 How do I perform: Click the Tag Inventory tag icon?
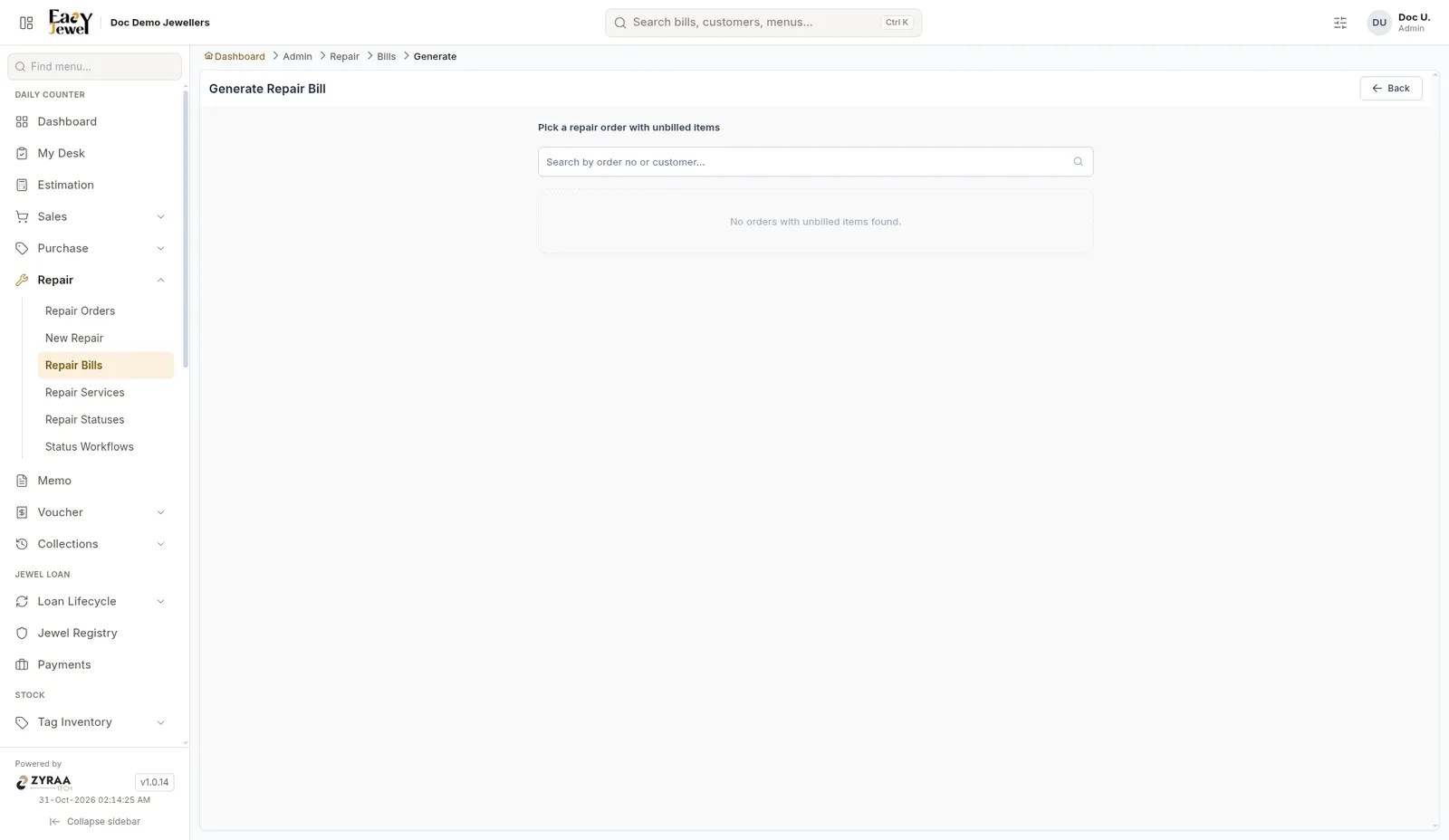tap(22, 722)
